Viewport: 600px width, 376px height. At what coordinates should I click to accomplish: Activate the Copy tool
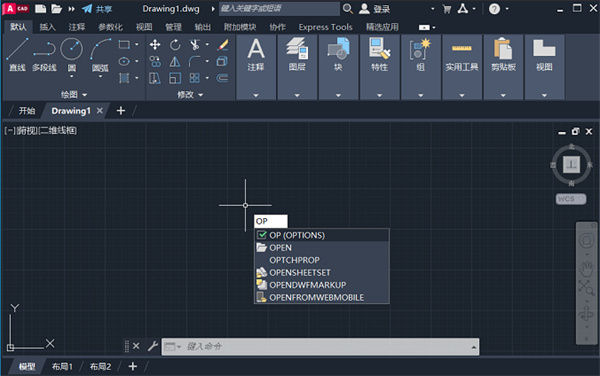click(x=155, y=61)
